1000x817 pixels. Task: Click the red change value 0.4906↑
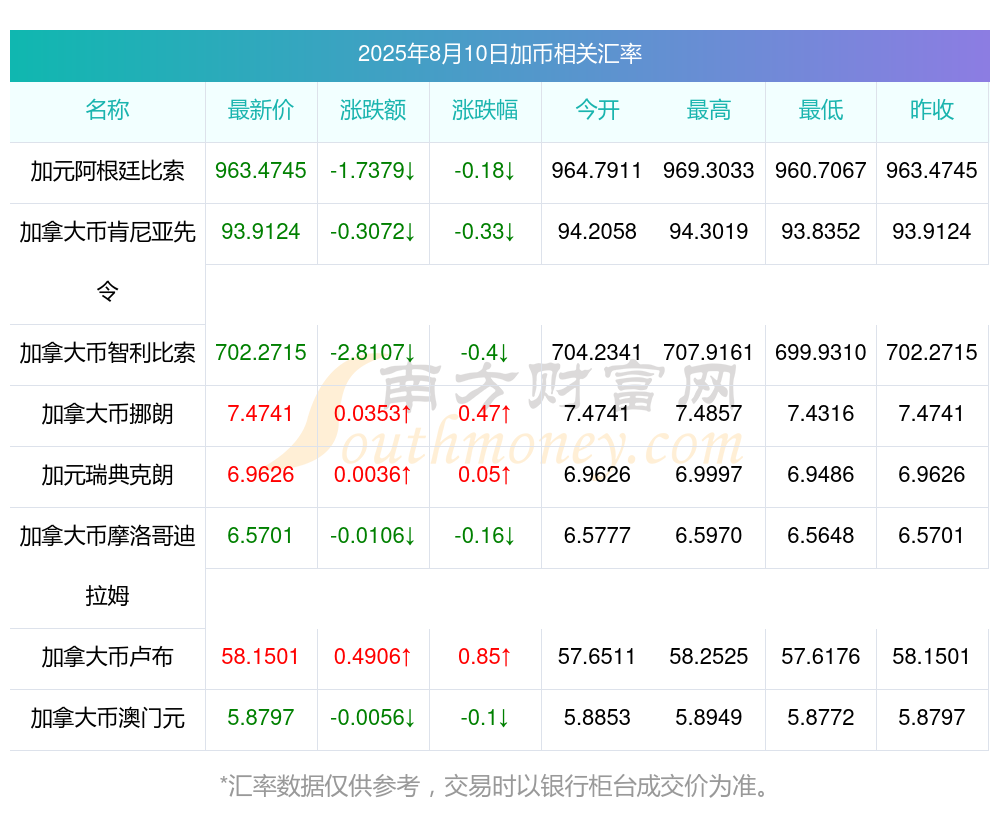tap(373, 657)
